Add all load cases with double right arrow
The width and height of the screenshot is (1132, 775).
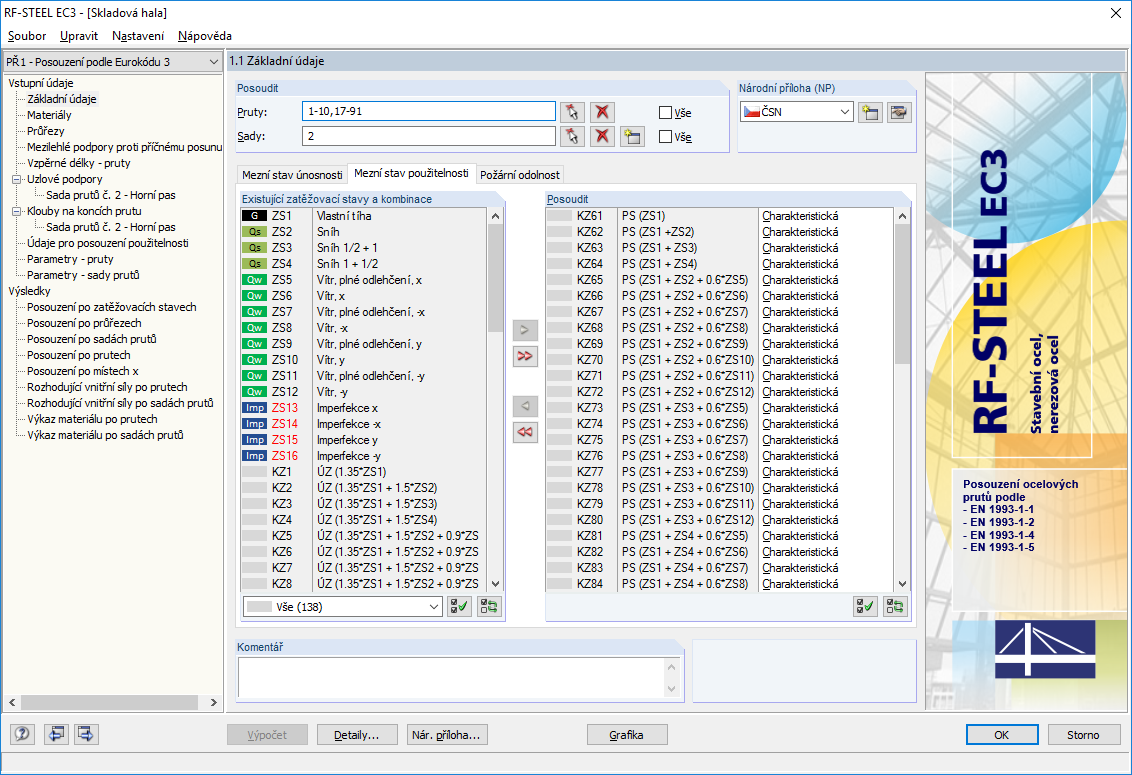[525, 356]
